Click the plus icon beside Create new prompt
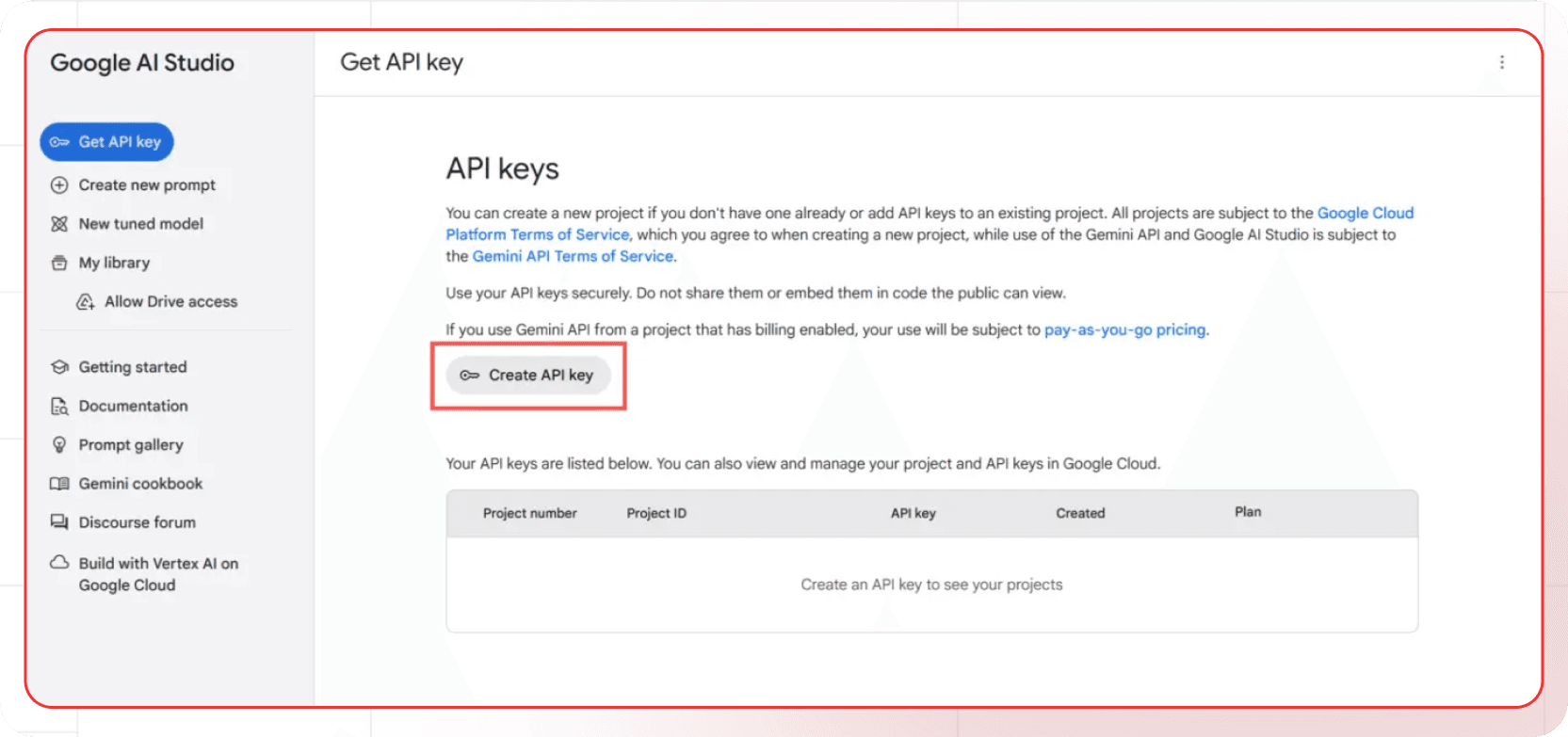This screenshot has height=737, width=1568. [59, 185]
